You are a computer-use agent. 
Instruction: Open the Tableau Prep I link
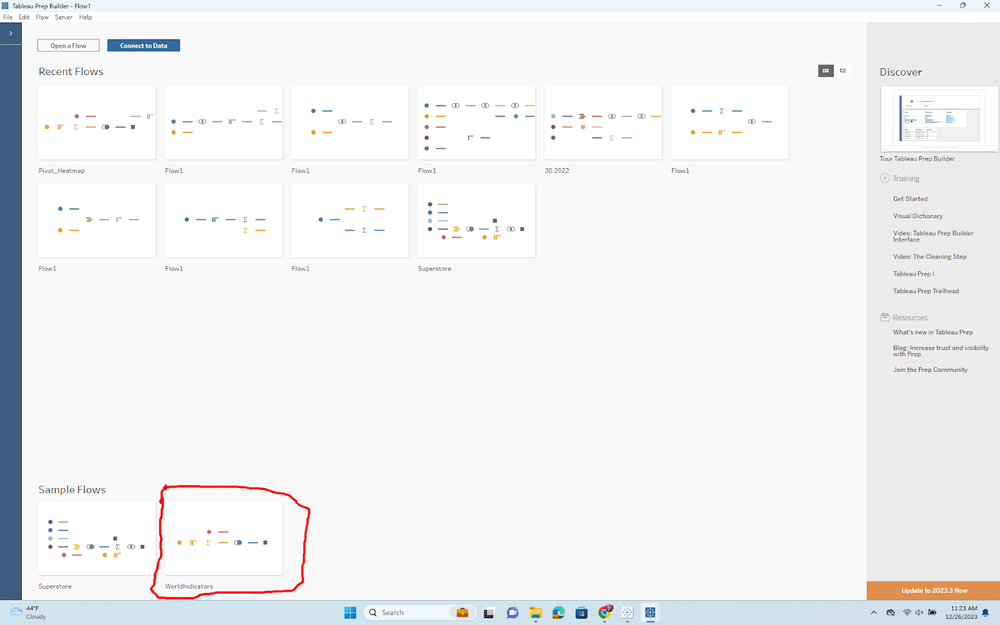pyautogui.click(x=913, y=274)
